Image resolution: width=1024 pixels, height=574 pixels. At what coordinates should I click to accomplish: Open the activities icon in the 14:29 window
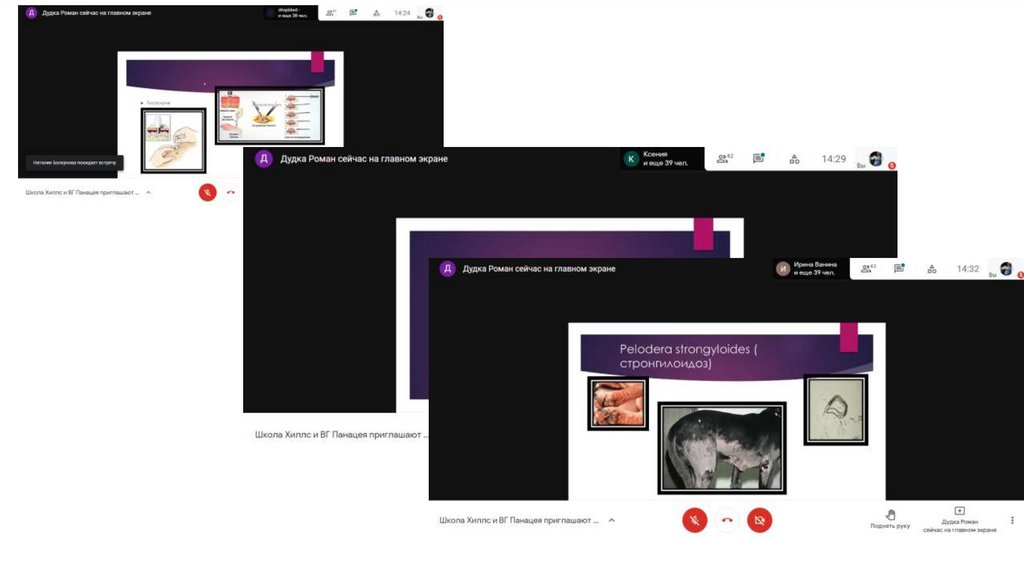(x=794, y=159)
